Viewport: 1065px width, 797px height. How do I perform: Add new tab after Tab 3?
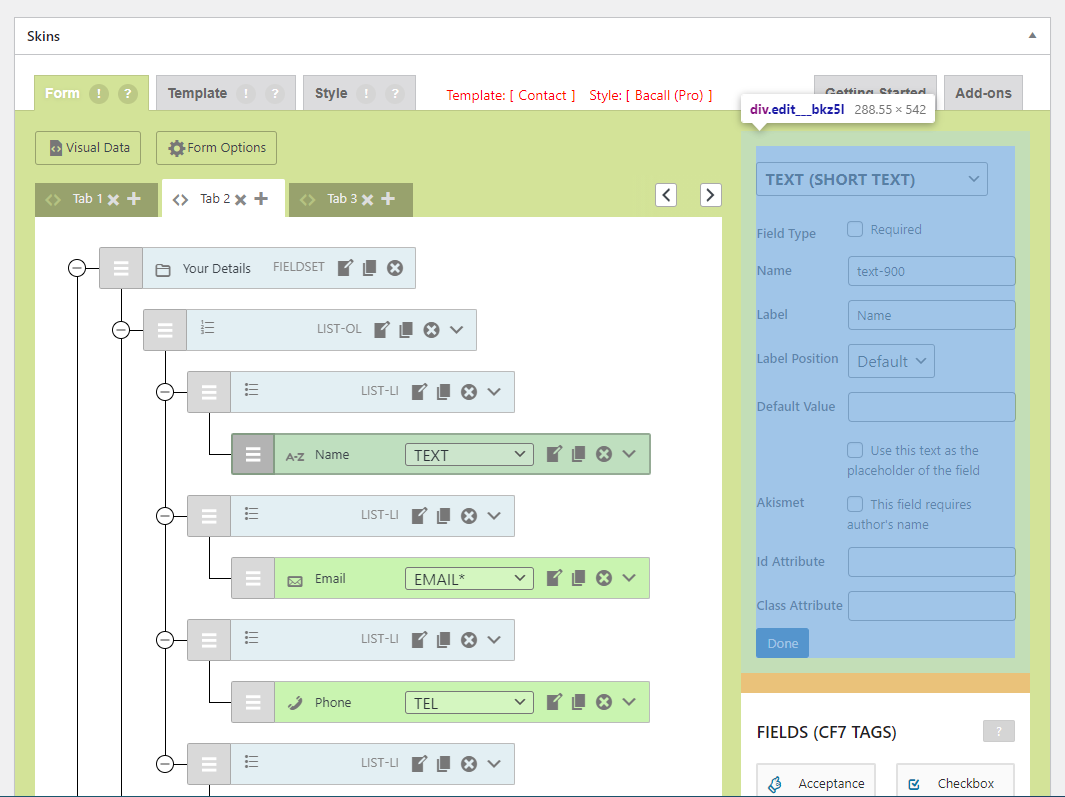coord(388,199)
